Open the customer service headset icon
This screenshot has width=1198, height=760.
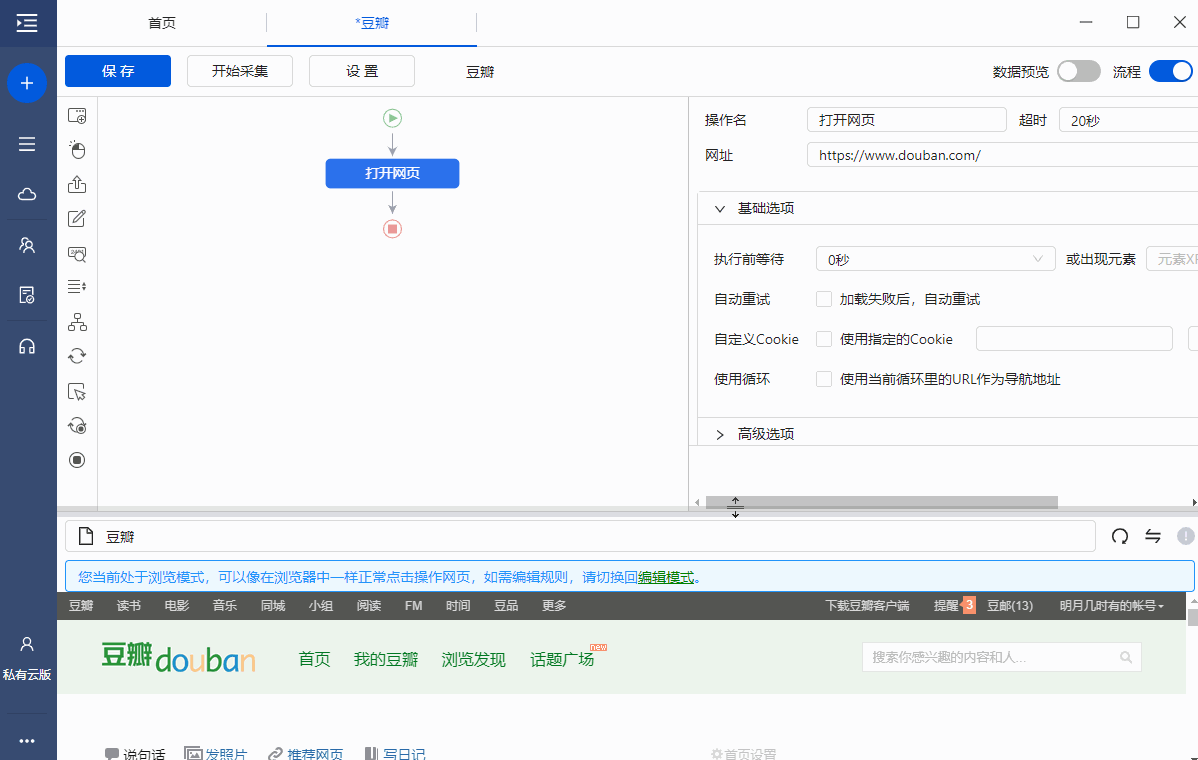point(27,347)
